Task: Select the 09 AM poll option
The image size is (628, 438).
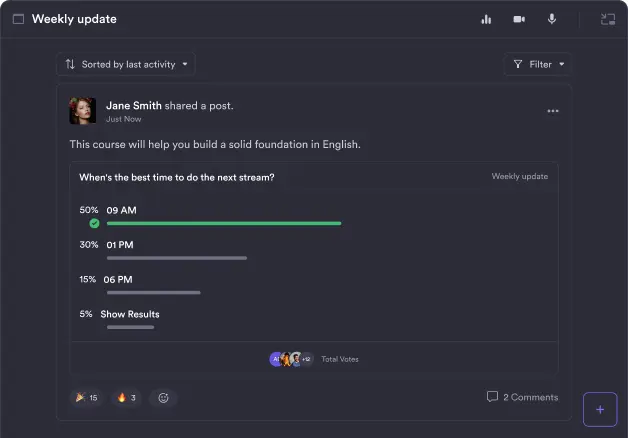Action: (121, 210)
